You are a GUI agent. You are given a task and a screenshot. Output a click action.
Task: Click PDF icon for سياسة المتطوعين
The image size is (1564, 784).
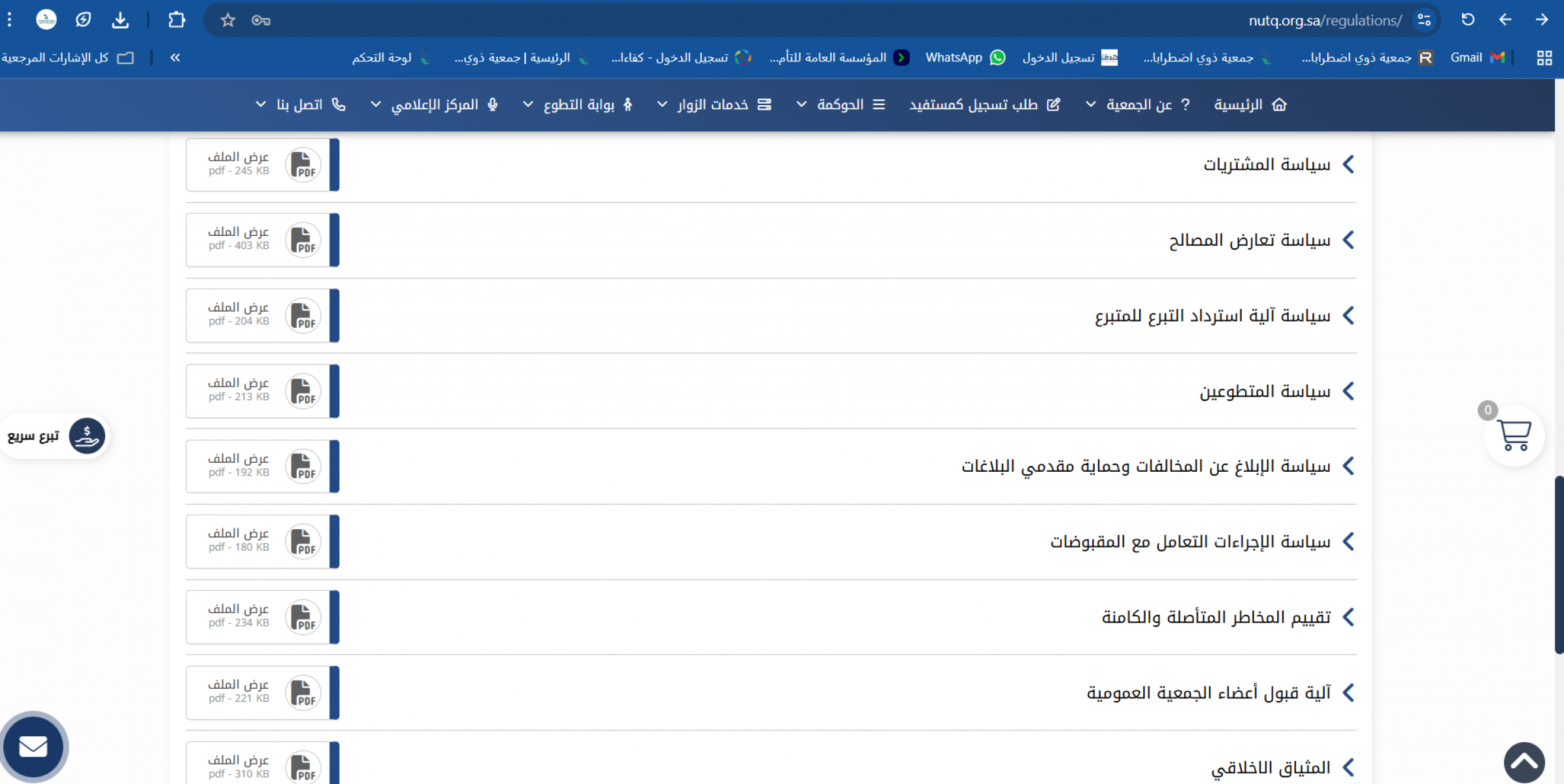point(303,391)
